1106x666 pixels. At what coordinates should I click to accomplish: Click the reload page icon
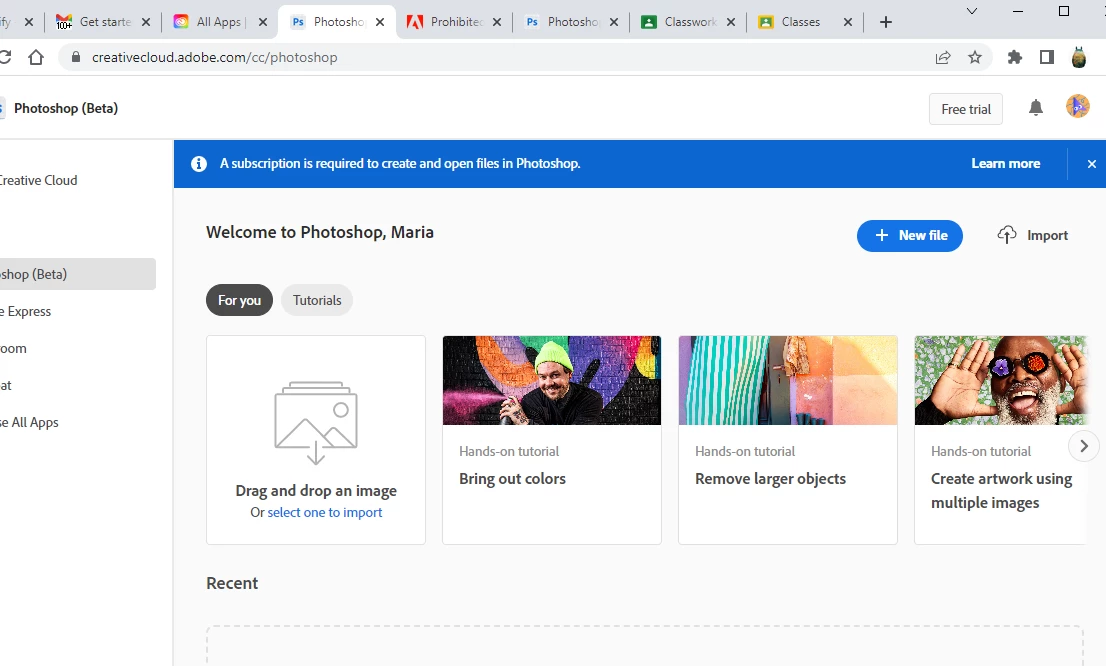click(5, 57)
